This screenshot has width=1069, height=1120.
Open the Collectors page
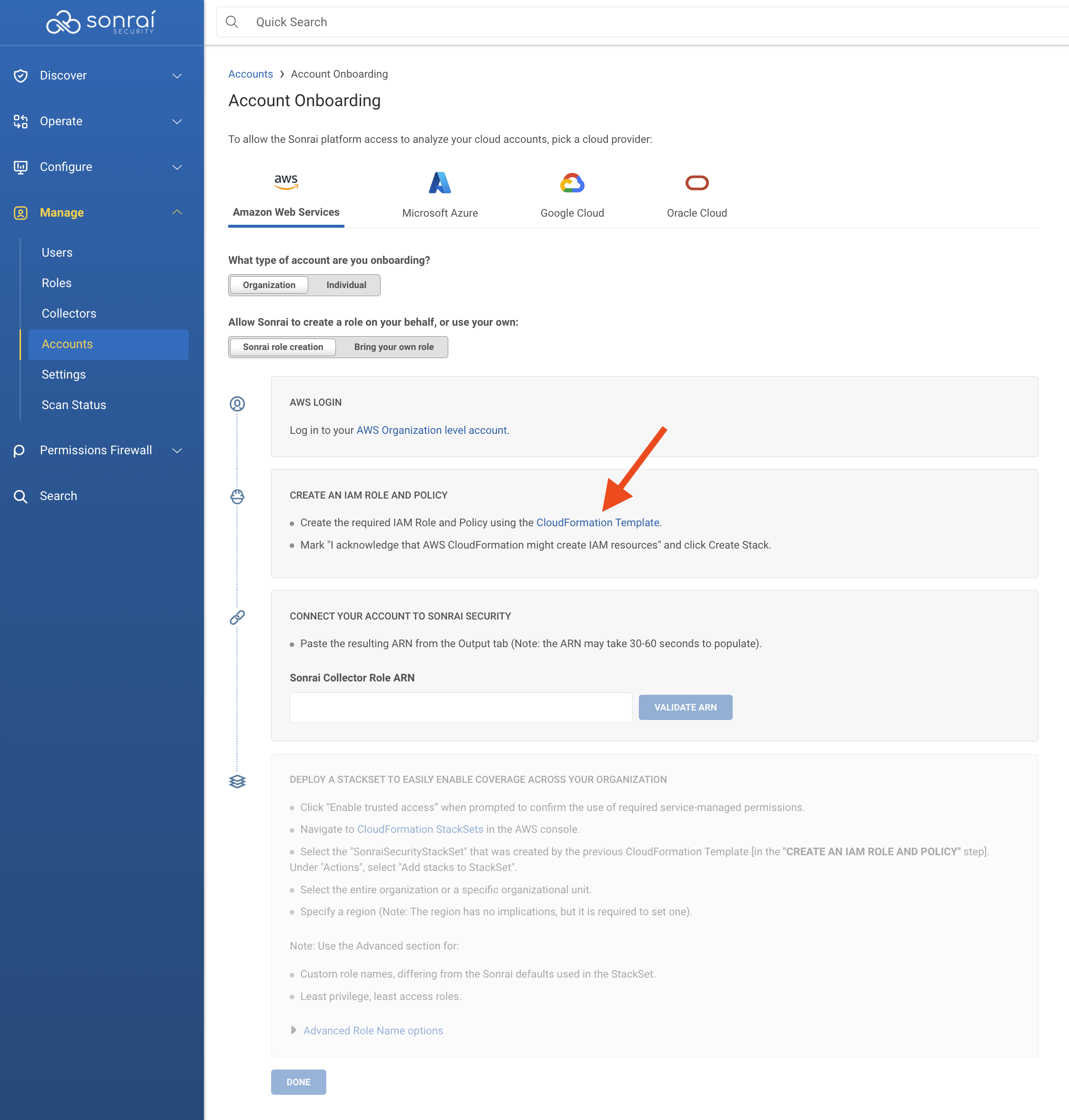[69, 313]
